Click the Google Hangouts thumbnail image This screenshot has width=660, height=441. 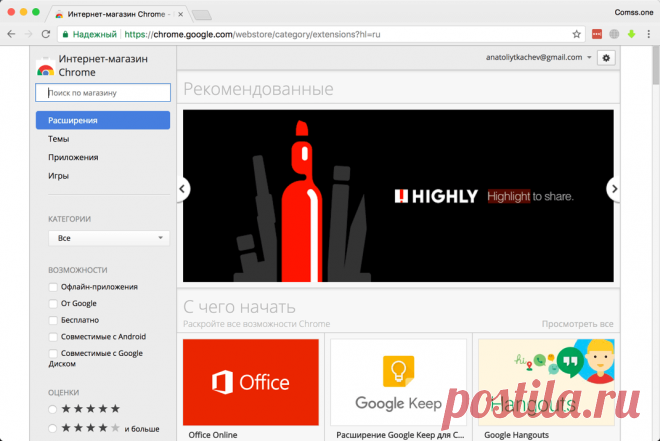[x=546, y=382]
